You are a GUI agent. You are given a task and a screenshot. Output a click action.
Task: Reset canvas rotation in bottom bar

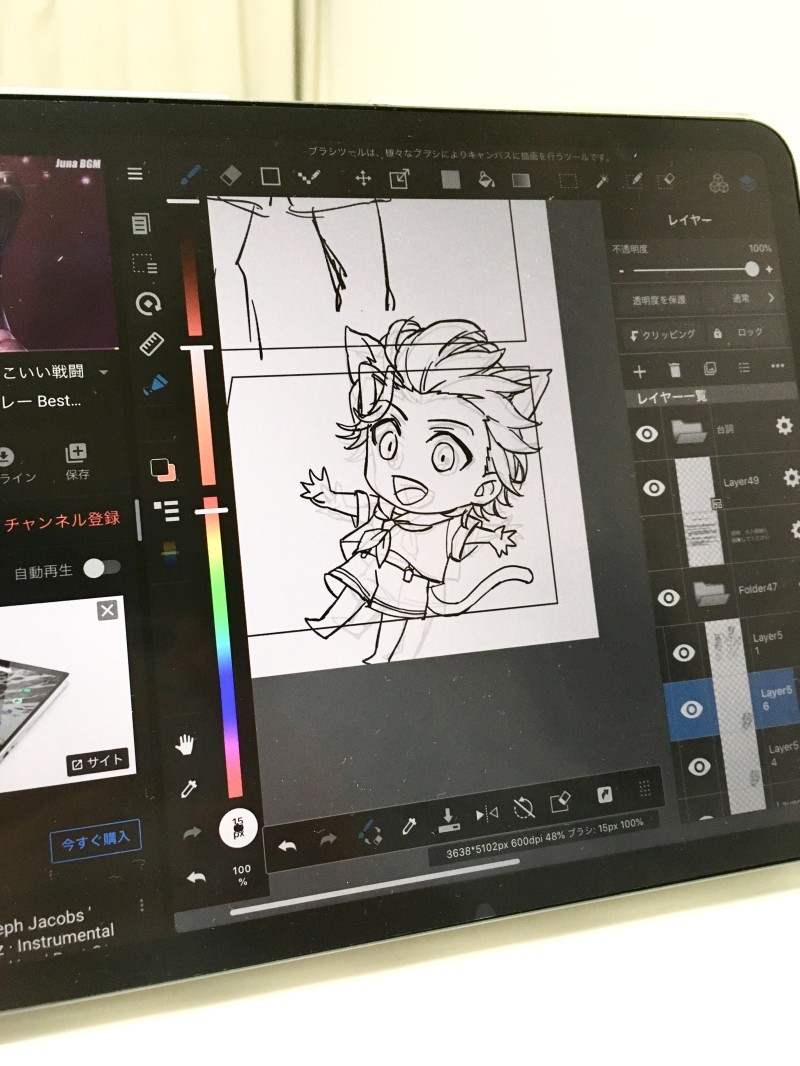click(523, 808)
